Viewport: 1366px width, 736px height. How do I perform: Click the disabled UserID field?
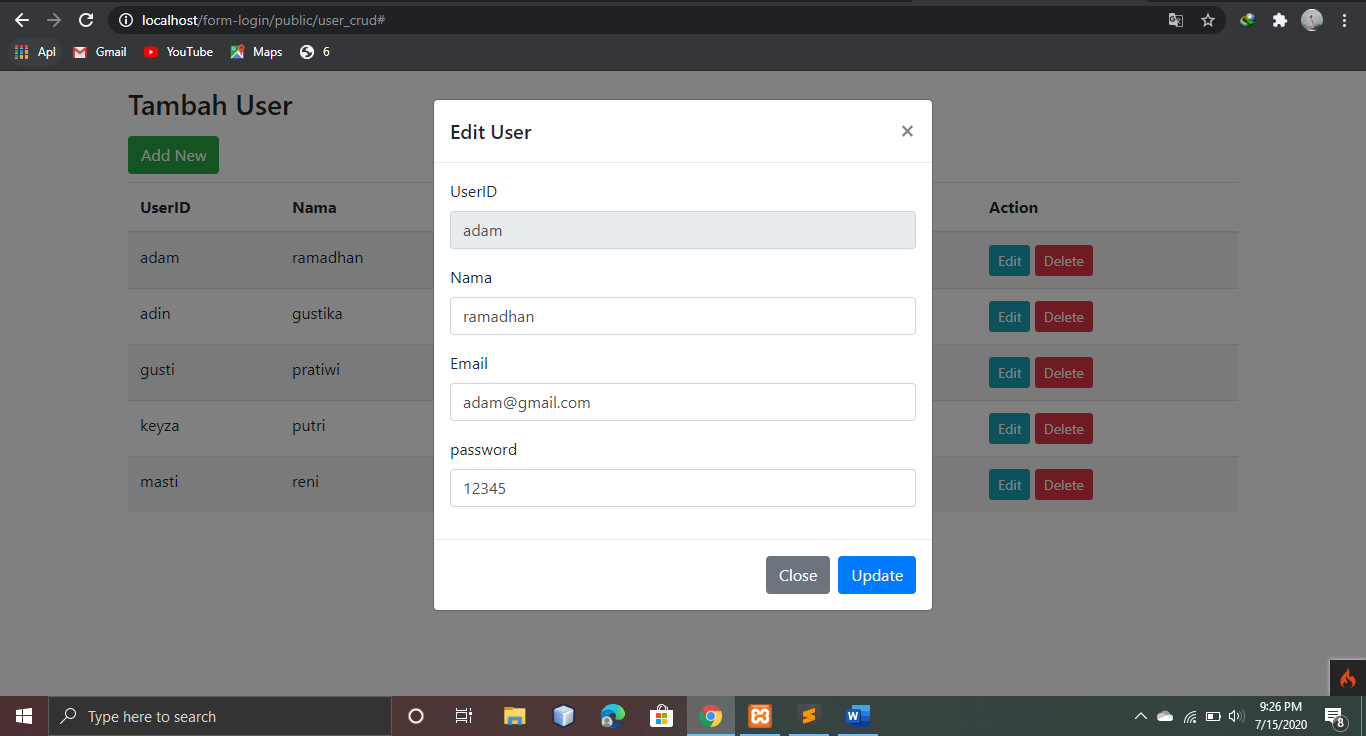[683, 230]
